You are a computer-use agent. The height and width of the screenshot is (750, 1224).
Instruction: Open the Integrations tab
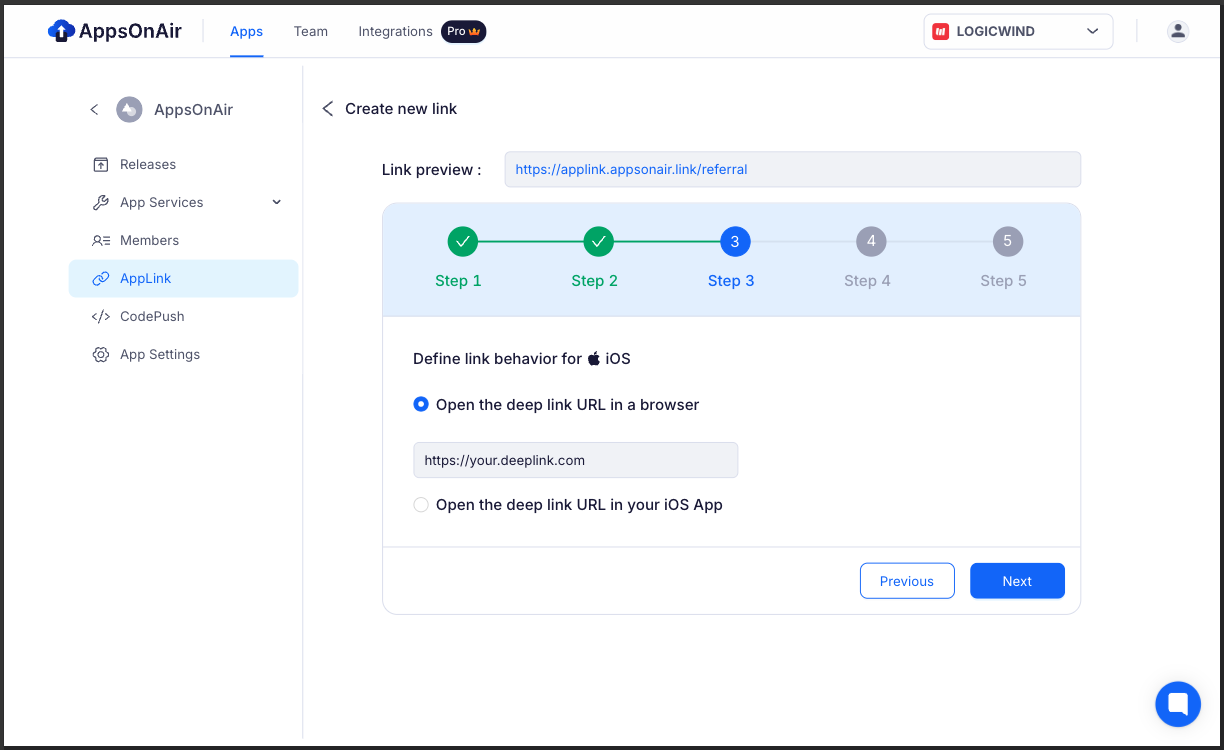[x=395, y=31]
